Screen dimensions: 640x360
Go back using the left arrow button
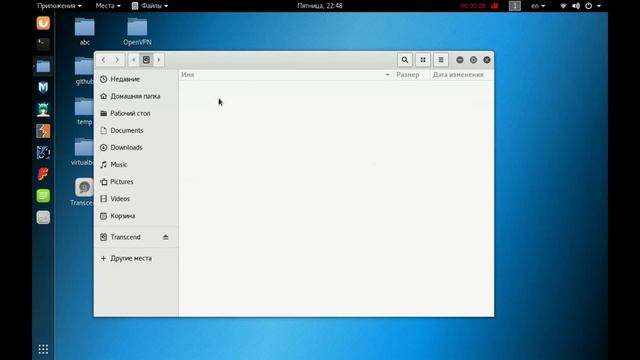[x=104, y=60]
